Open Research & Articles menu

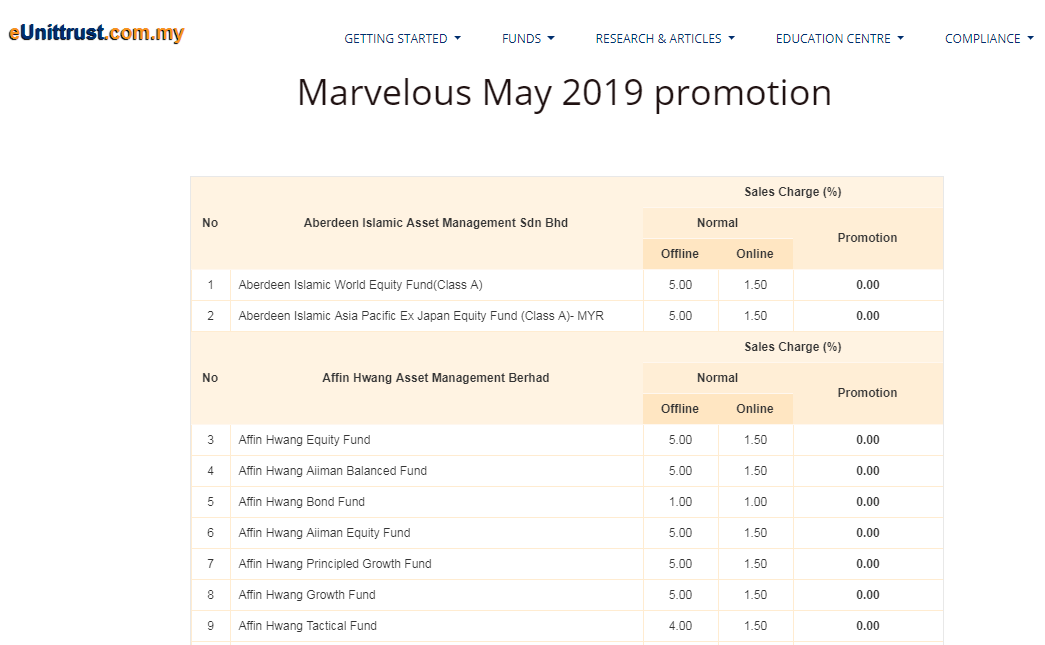665,39
